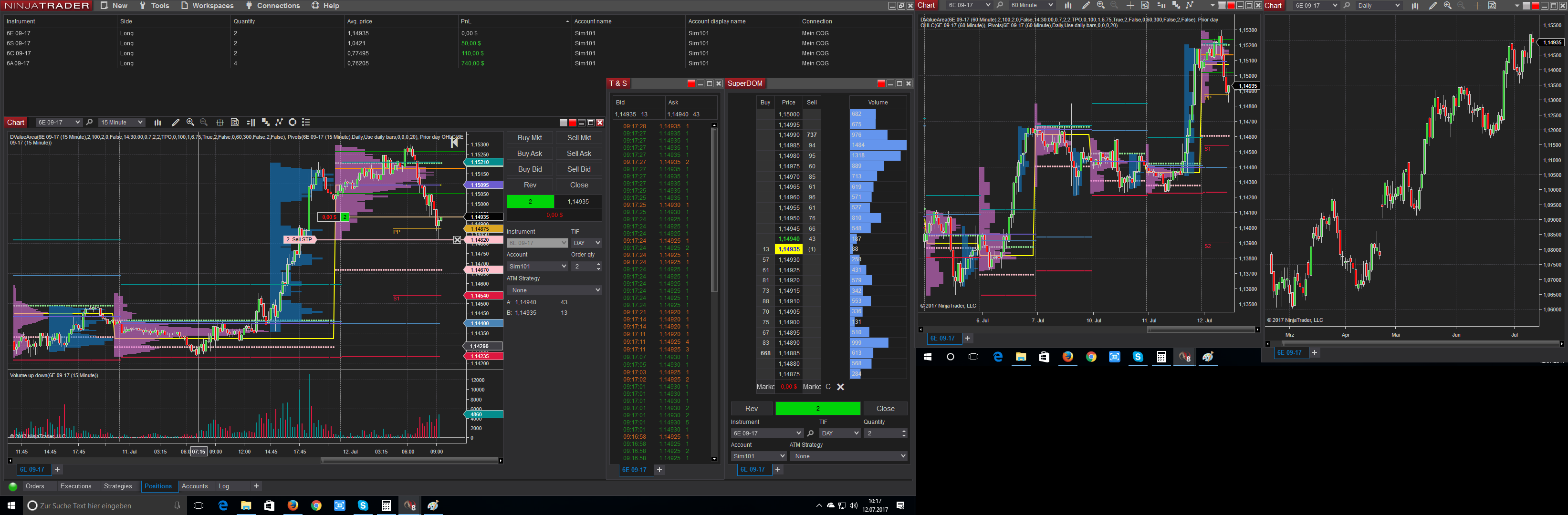Select drawing pencil in 60 Minute chart
Viewport: 1568px width, 515px height.
pos(1086,5)
